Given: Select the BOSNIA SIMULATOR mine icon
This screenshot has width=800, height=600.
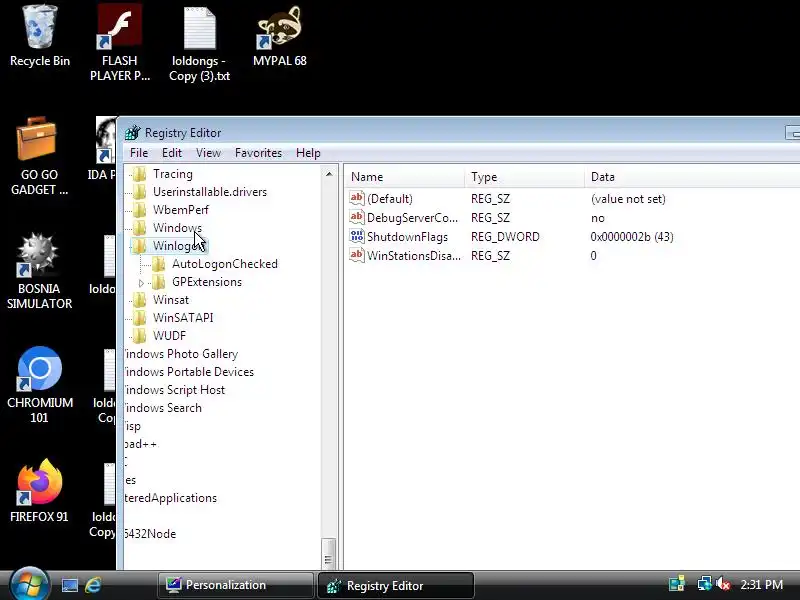Looking at the screenshot, I should click(37, 254).
